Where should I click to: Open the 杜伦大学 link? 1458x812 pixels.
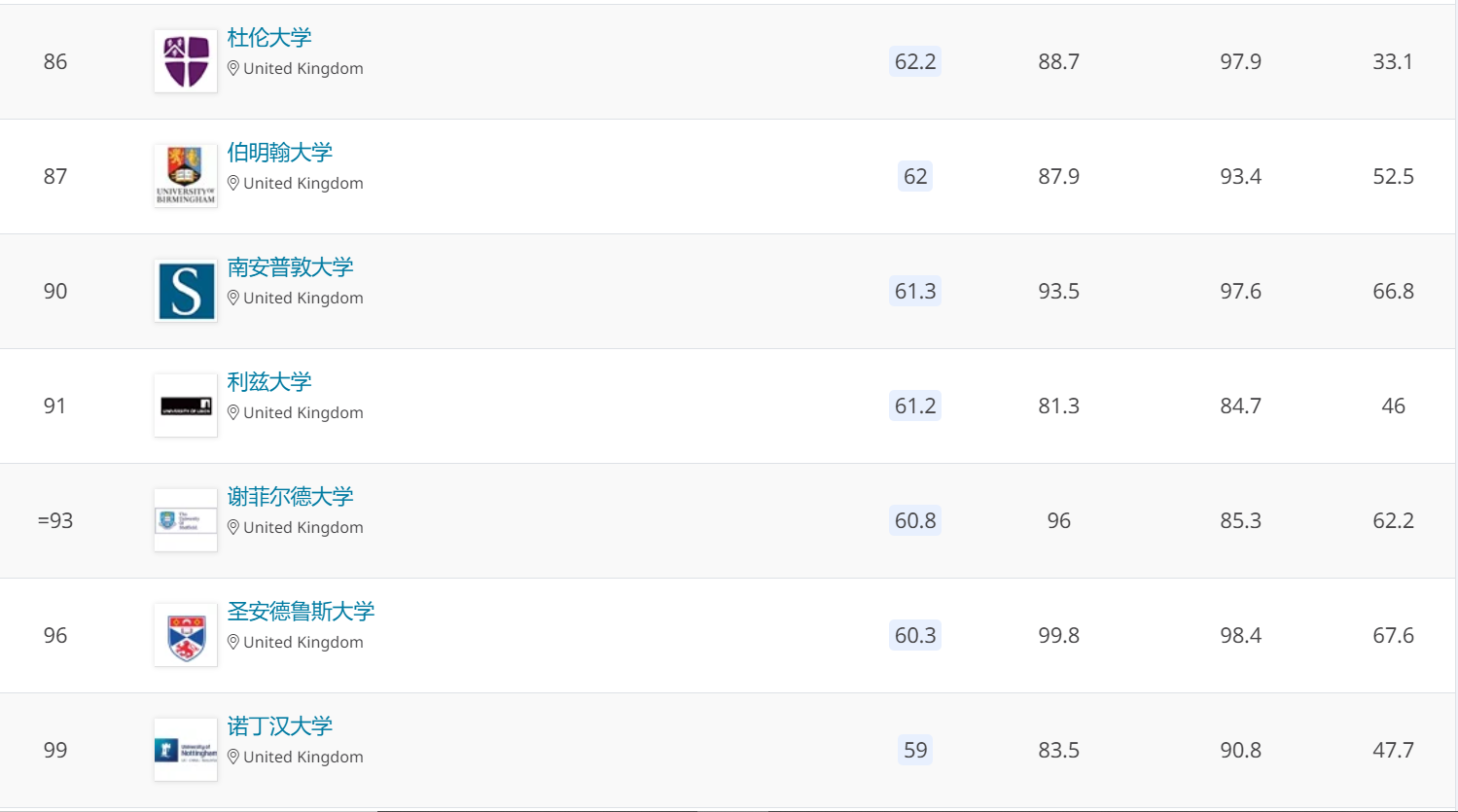tap(269, 38)
